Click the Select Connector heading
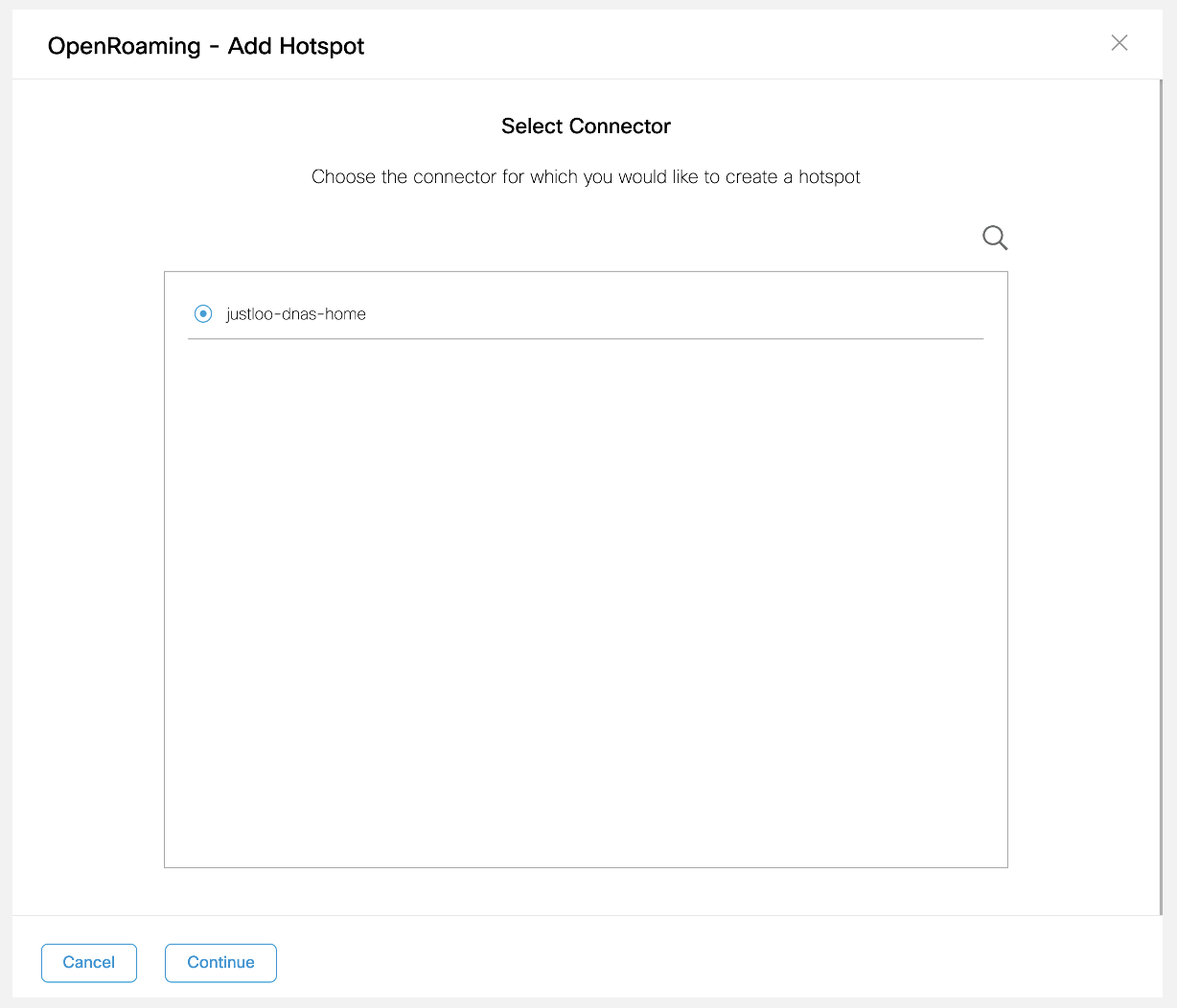 (586, 126)
